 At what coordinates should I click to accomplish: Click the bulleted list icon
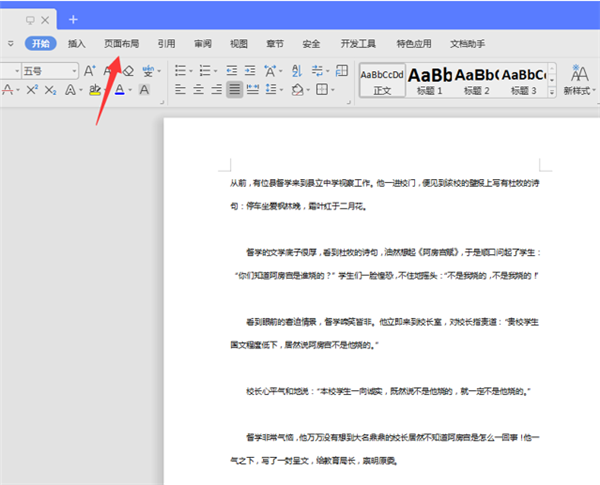point(180,71)
